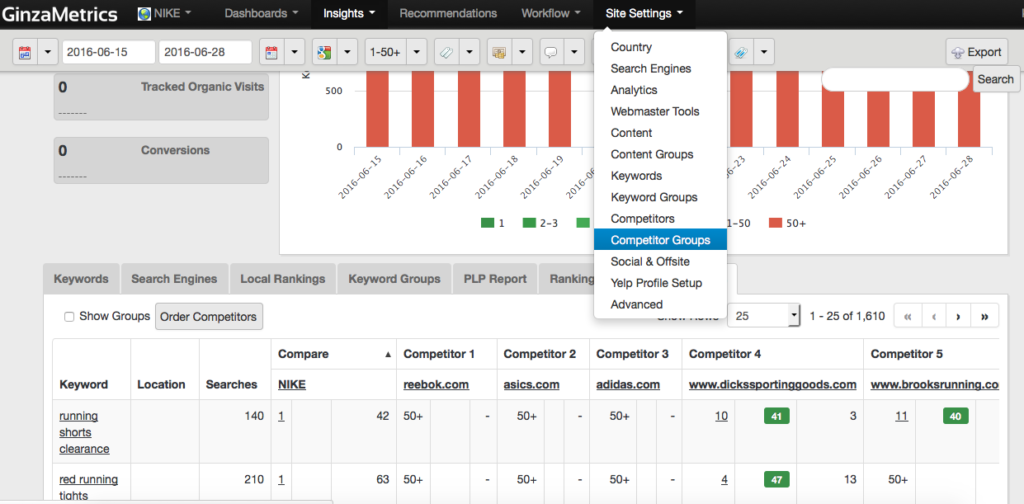This screenshot has width=1024, height=504.
Task: Open the end date calendar picker icon
Action: (270, 52)
